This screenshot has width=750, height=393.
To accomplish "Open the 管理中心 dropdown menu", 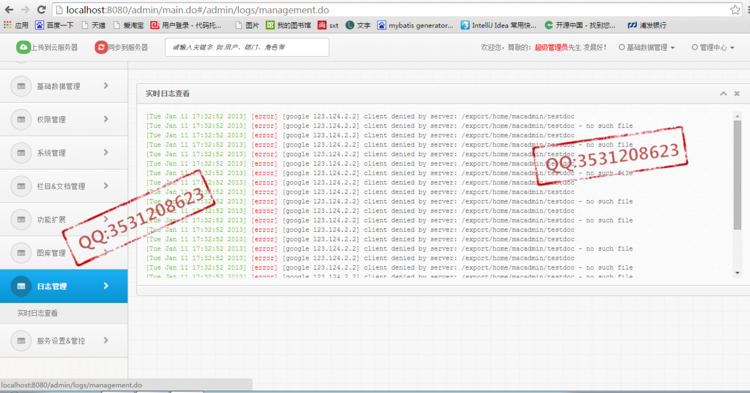I will 713,47.
